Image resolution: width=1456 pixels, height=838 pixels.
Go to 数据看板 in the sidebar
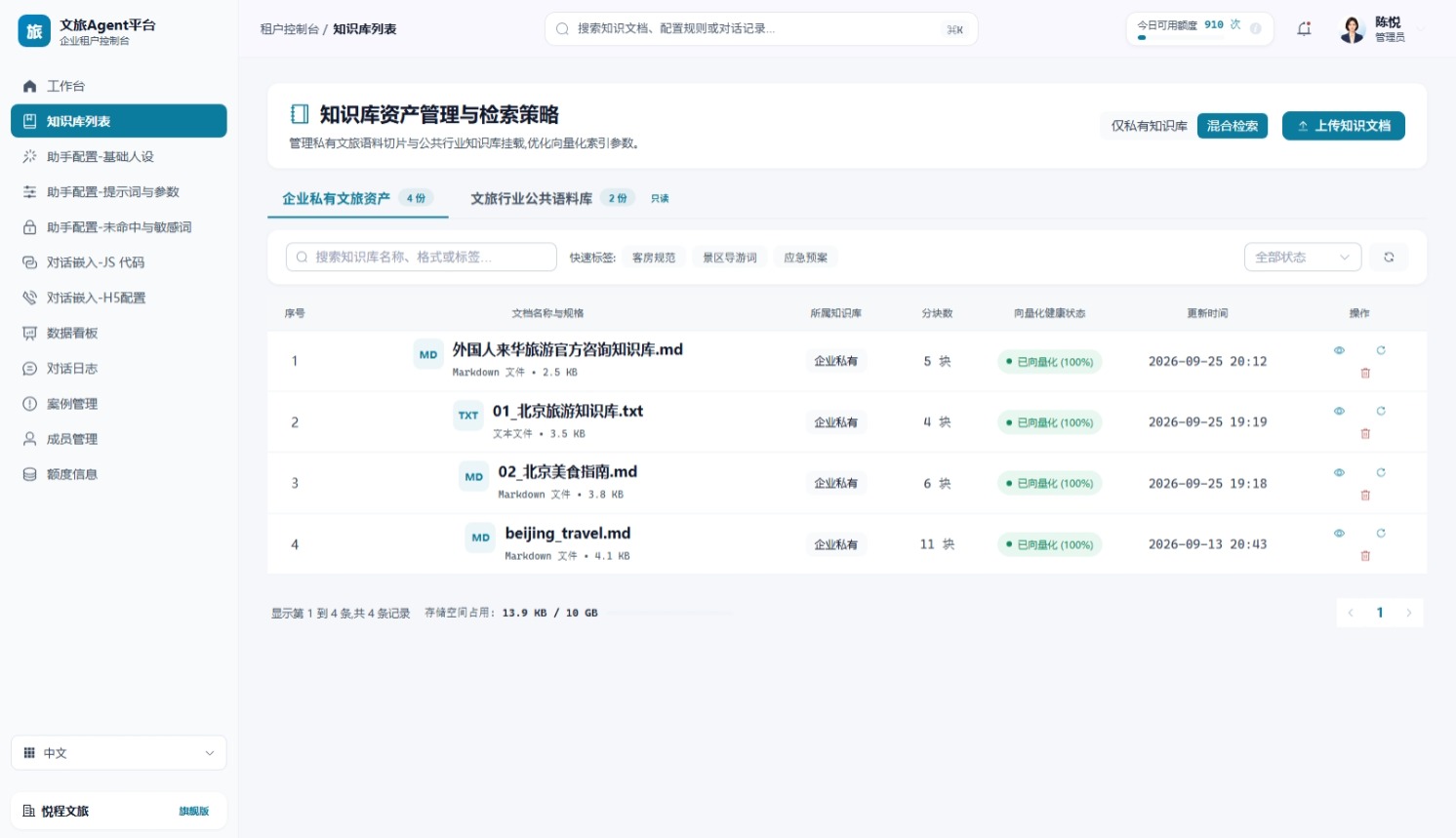point(119,333)
